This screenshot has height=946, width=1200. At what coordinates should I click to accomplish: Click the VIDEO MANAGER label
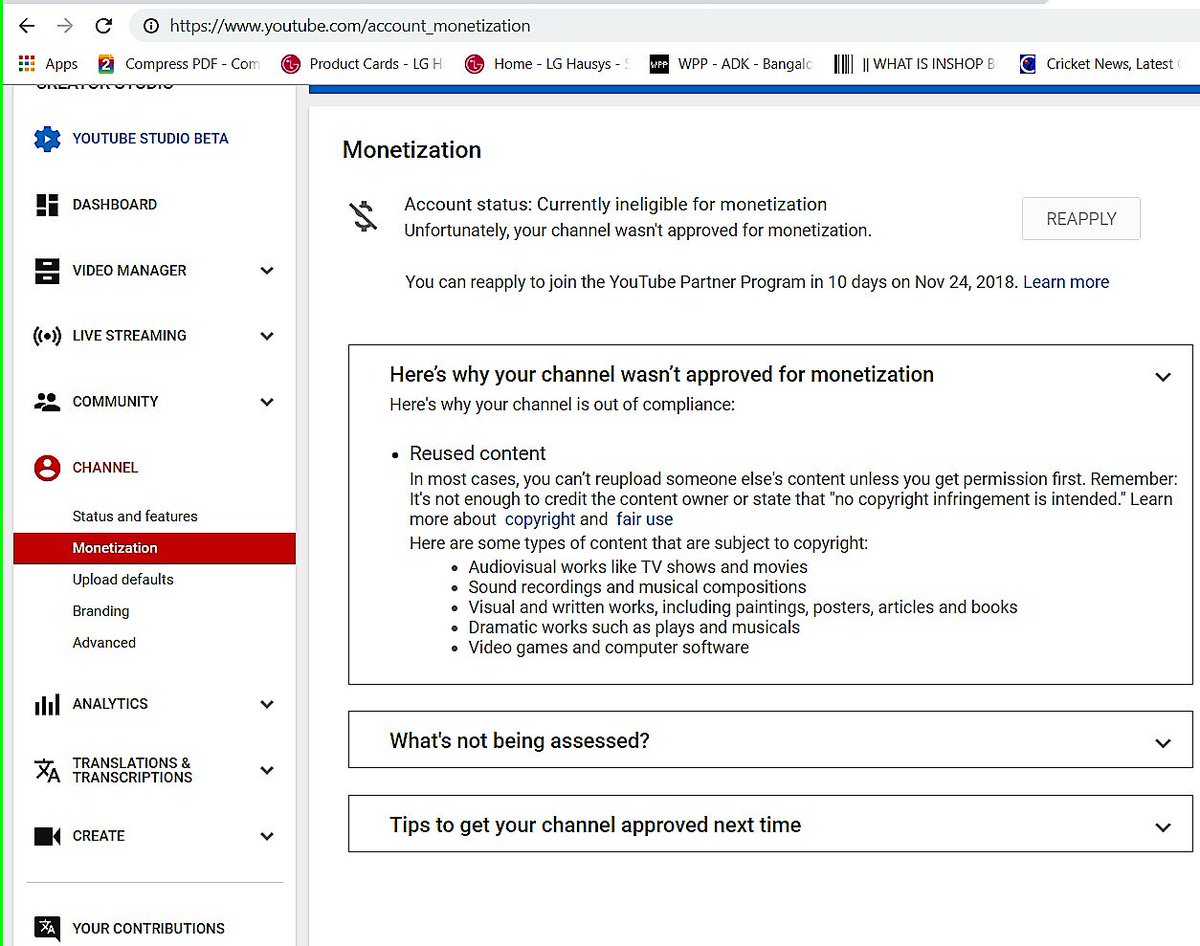[x=129, y=271]
